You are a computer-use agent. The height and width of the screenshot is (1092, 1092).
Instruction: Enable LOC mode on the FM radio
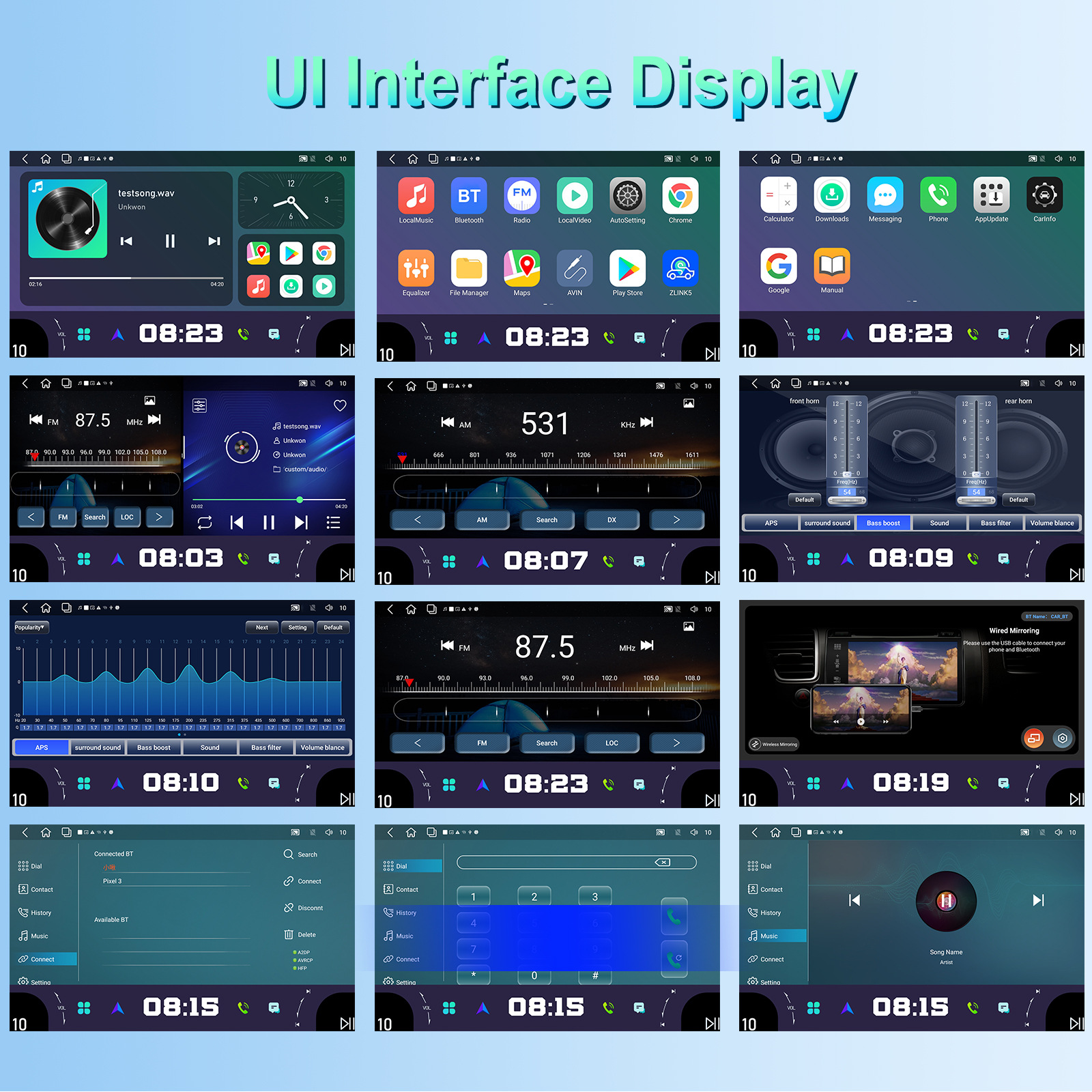[x=612, y=743]
